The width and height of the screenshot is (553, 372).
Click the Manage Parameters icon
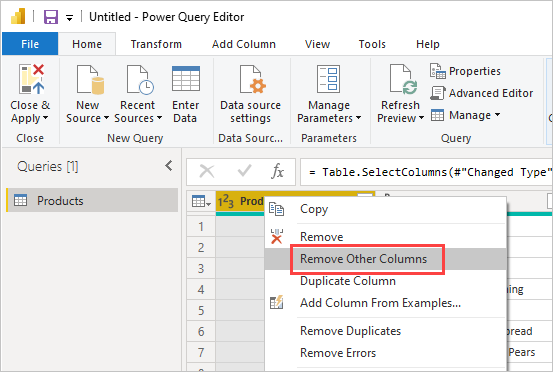pyautogui.click(x=328, y=79)
